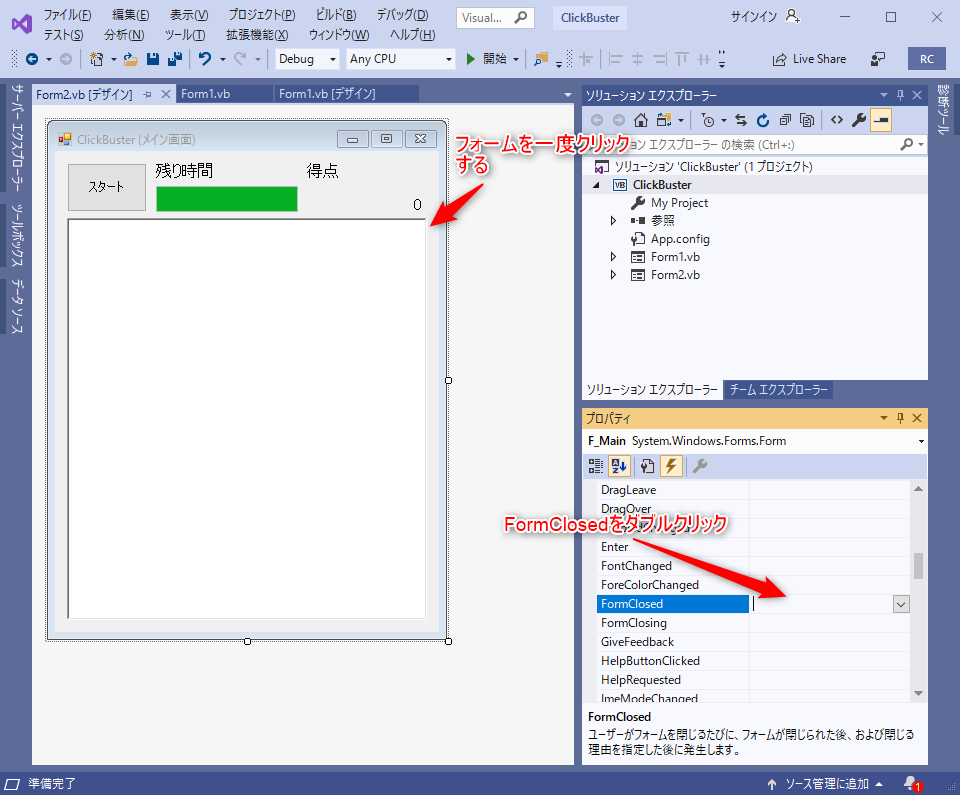The height and width of the screenshot is (795, 960).
Task: Click the green Start debugging arrow
Action: 470,59
